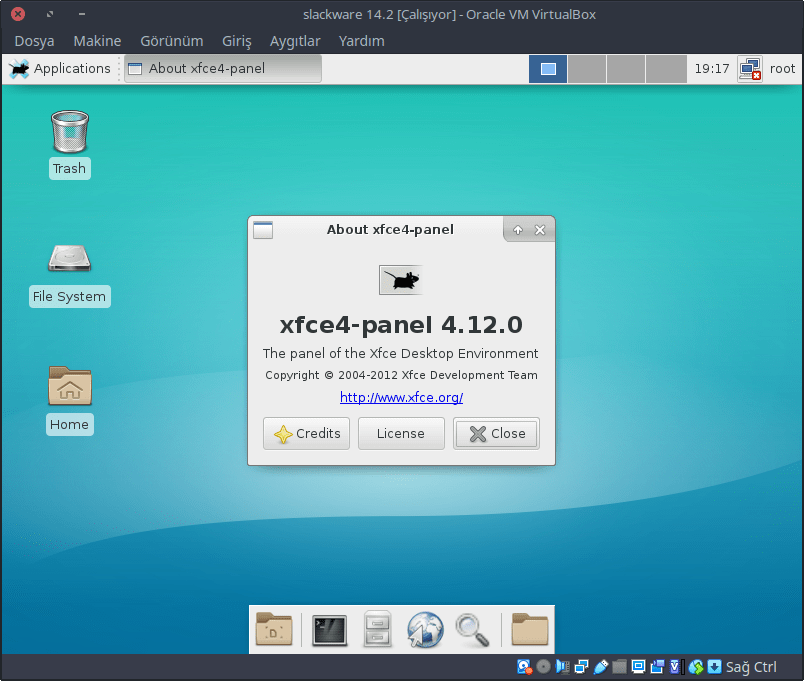
Task: Click the root user label in panel
Action: click(x=782, y=69)
